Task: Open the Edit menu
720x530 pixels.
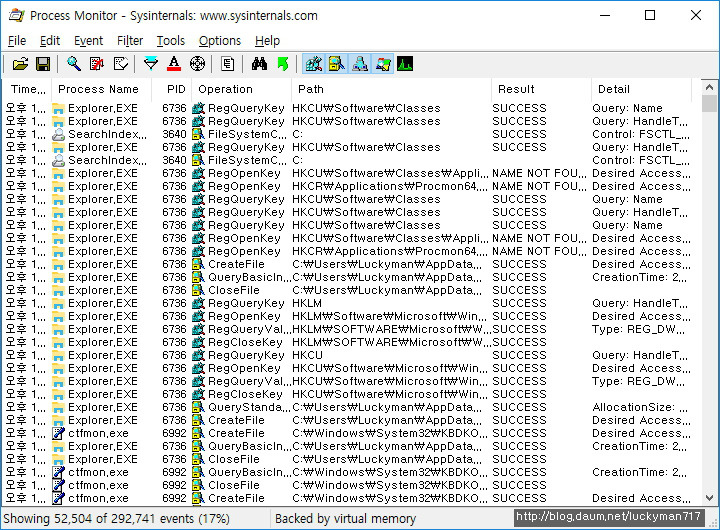Action: 50,41
